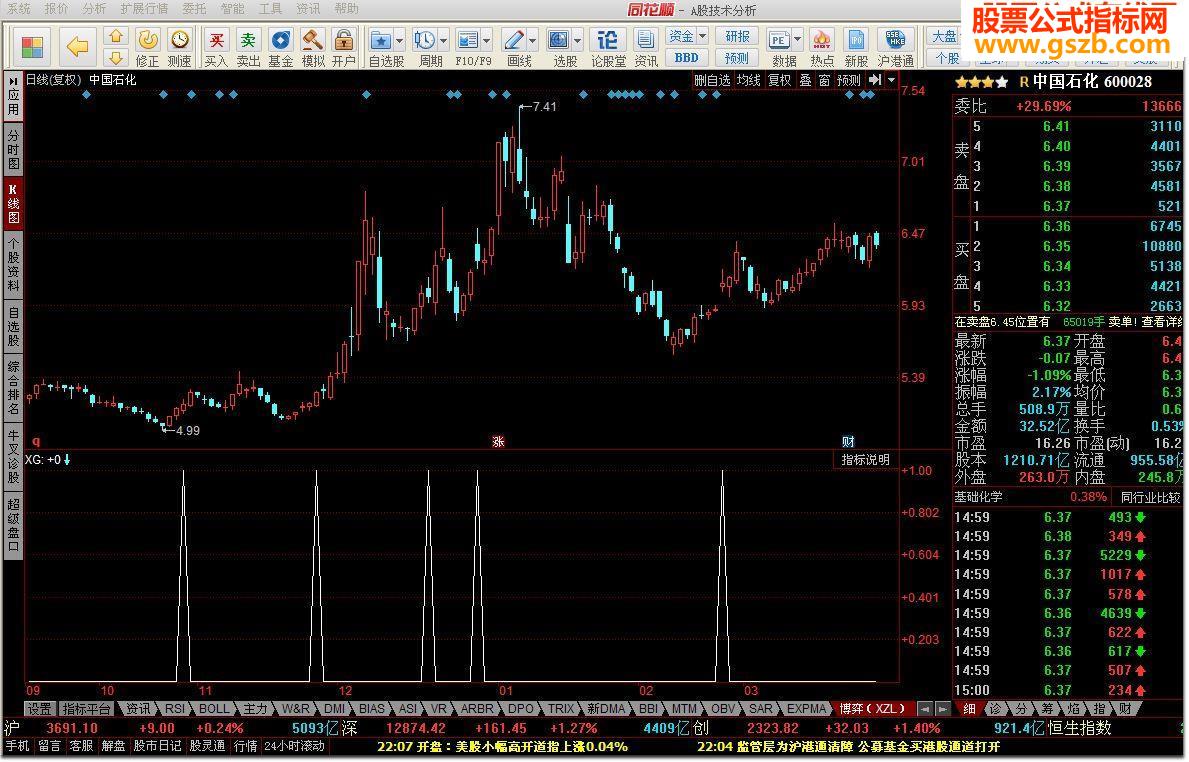
Task: Expand the 周期 period dropdown arrow
Action: (444, 40)
